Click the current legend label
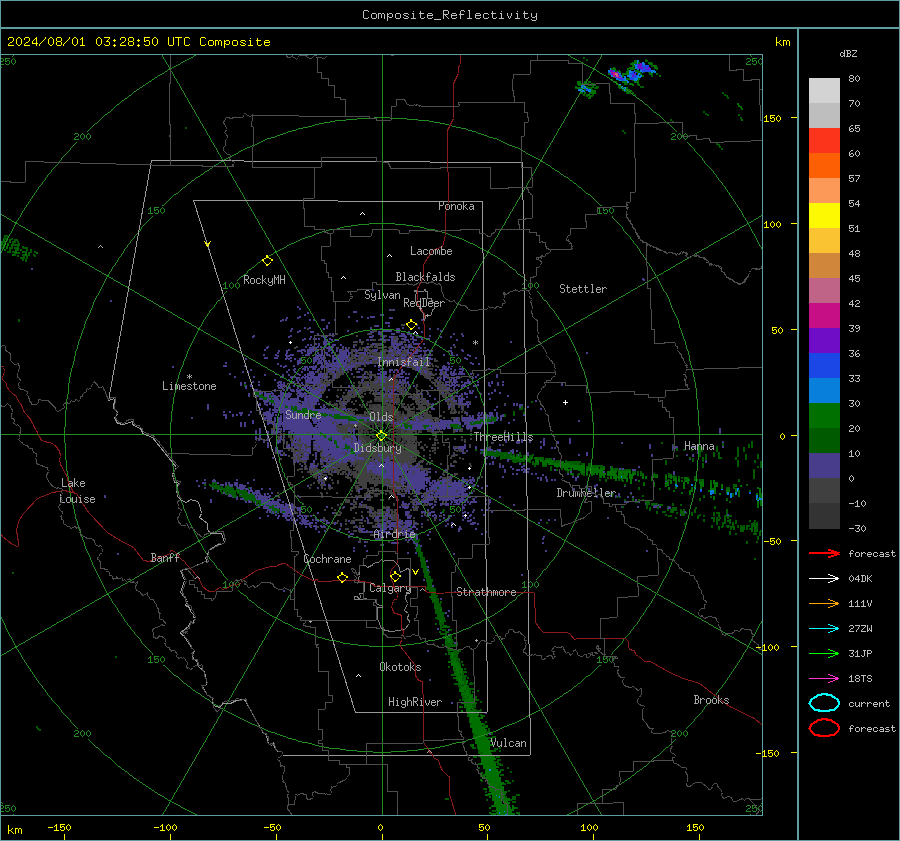Image resolution: width=900 pixels, height=841 pixels. (869, 703)
